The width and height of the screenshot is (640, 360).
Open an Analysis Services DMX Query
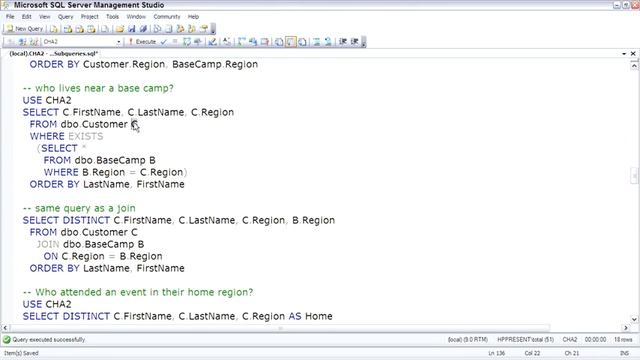click(80, 29)
